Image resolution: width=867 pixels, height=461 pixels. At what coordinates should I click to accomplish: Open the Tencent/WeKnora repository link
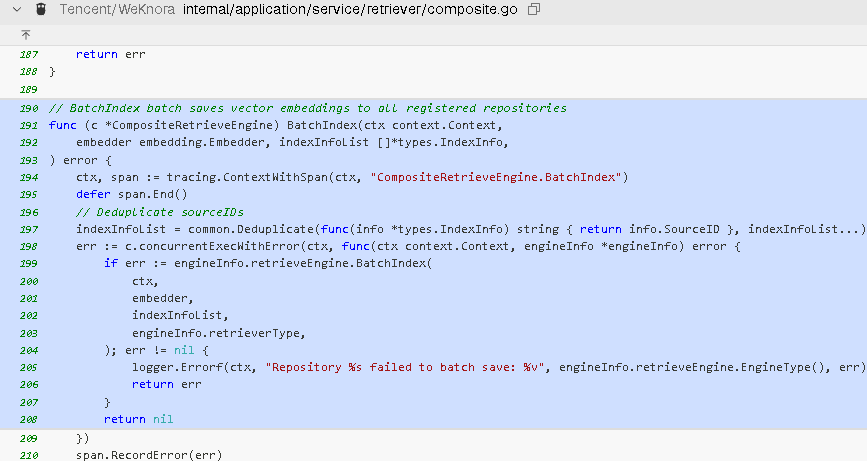pyautogui.click(x=117, y=9)
